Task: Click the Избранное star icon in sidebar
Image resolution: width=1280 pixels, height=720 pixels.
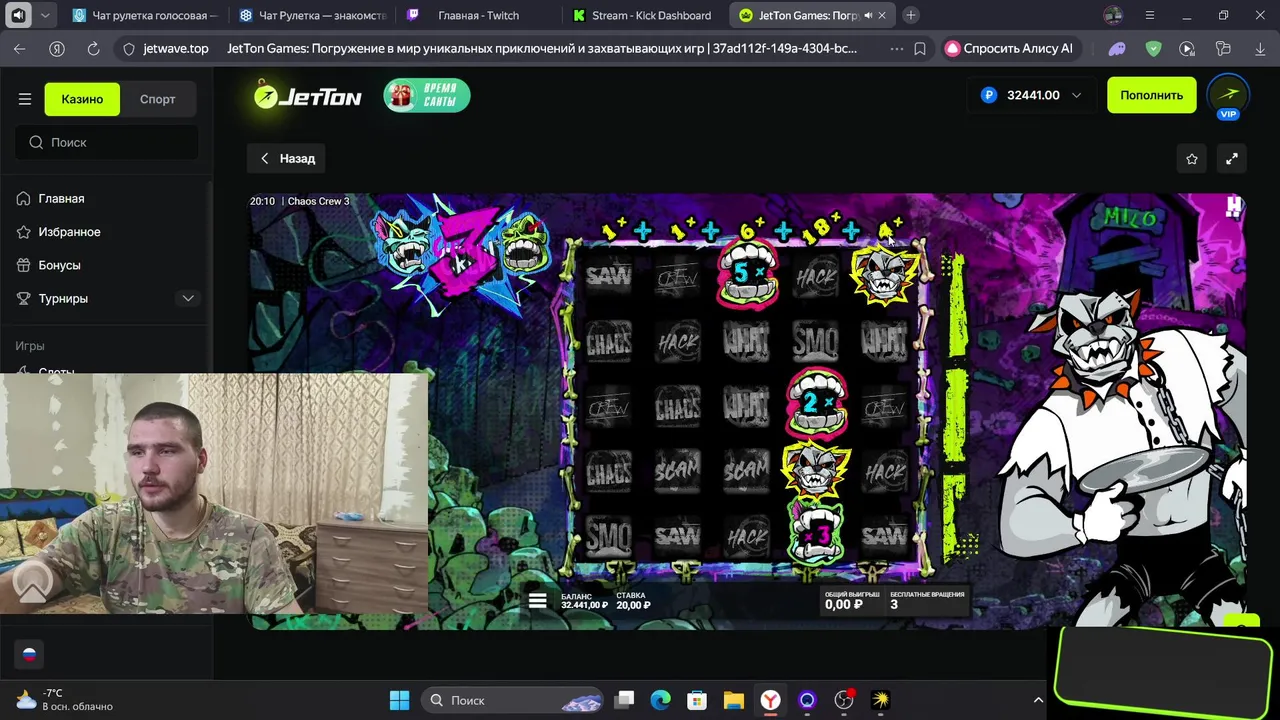Action: pyautogui.click(x=24, y=232)
